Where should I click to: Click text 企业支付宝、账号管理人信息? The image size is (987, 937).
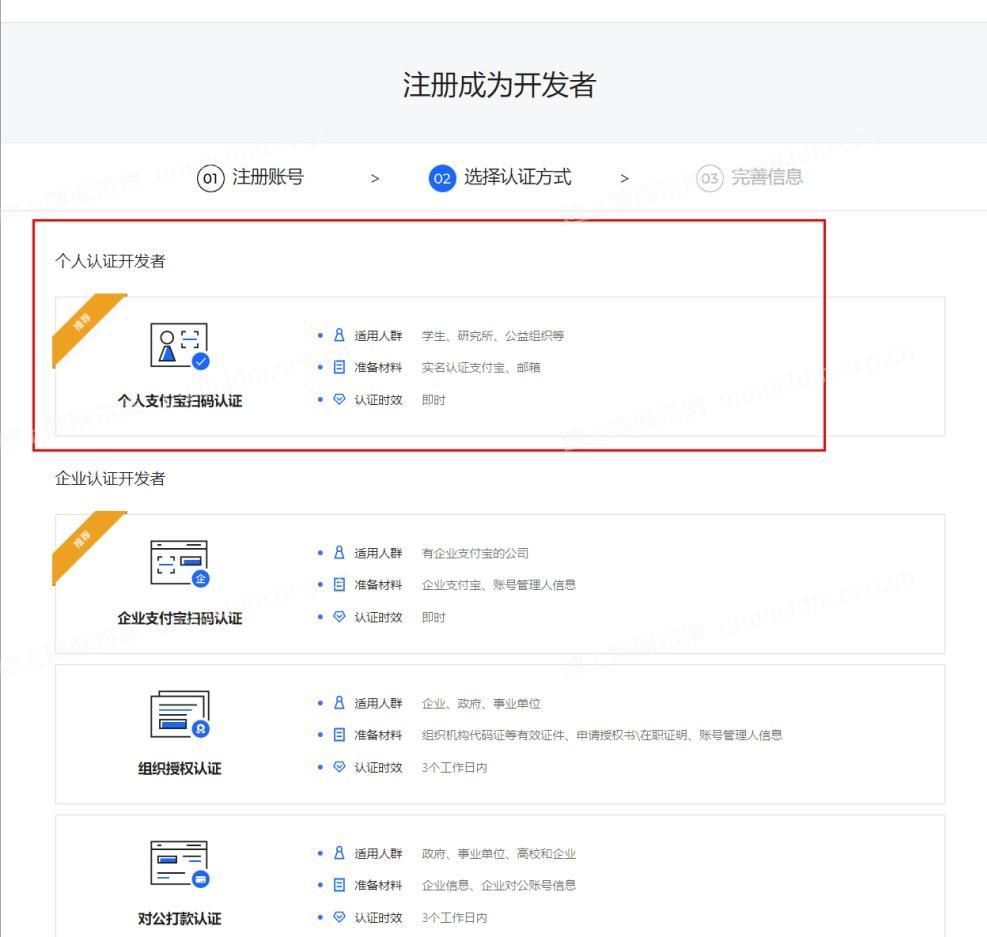(x=499, y=585)
